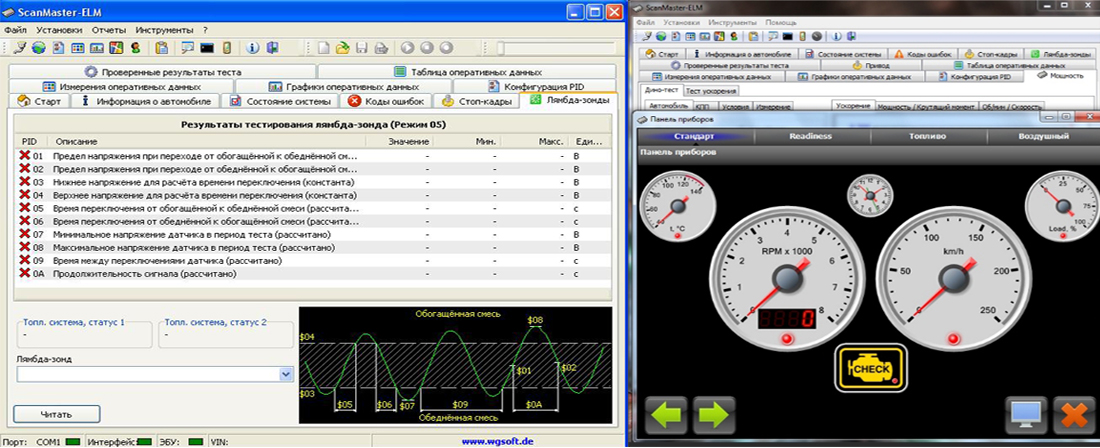
Task: Click the monitor icon on the dashboard panel
Action: tap(1026, 414)
